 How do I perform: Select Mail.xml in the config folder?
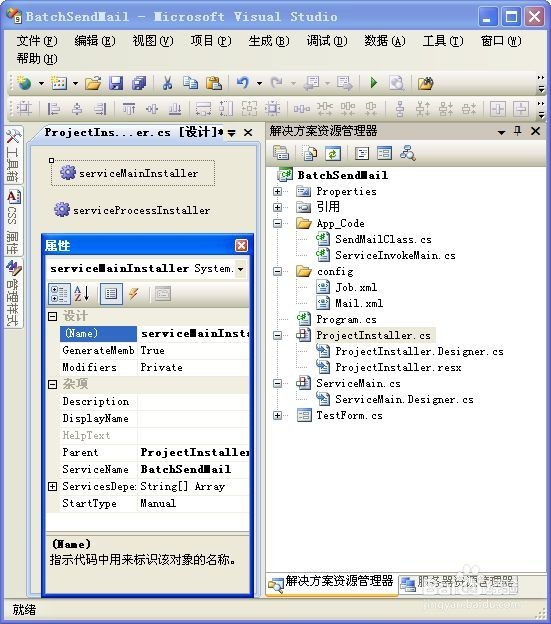[x=359, y=303]
